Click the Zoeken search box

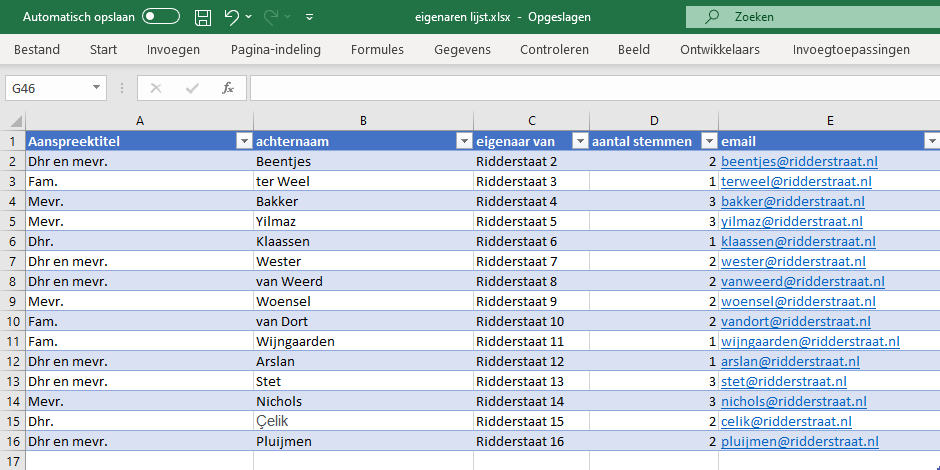[x=813, y=17]
